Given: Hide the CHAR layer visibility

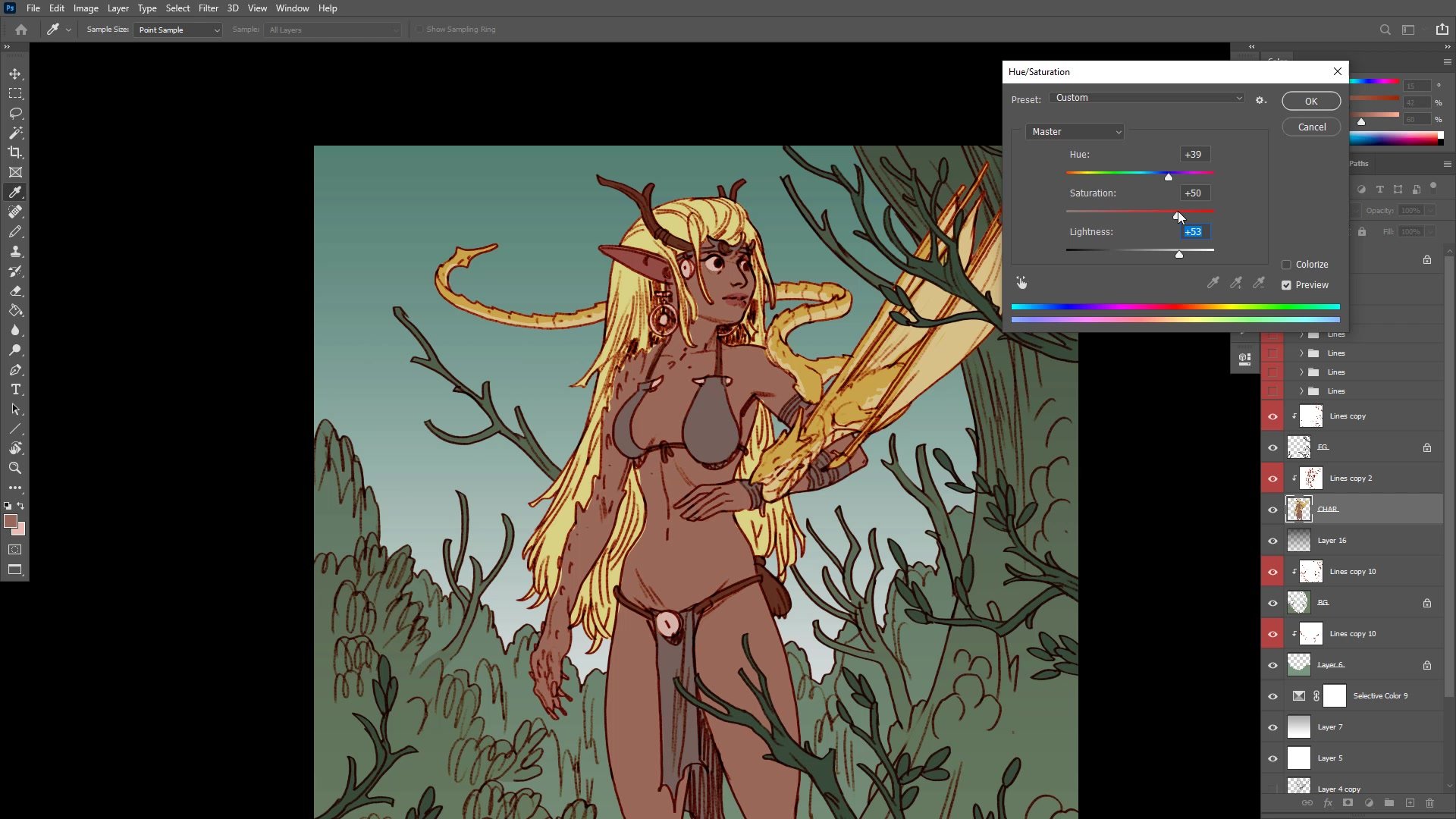Looking at the screenshot, I should [x=1272, y=510].
